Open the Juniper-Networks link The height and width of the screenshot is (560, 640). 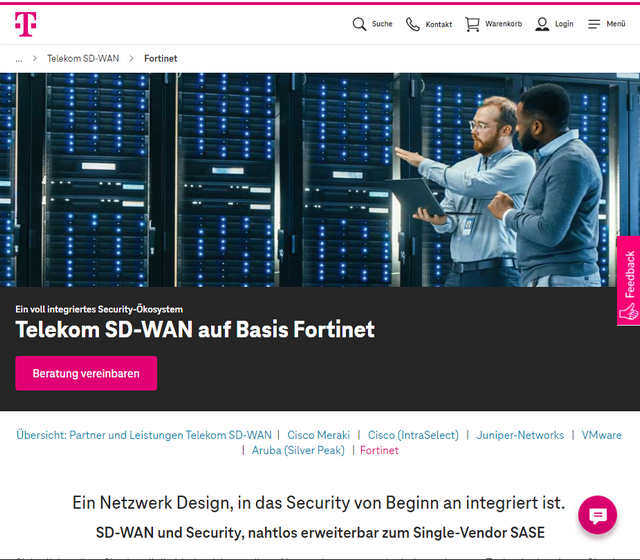[520, 435]
